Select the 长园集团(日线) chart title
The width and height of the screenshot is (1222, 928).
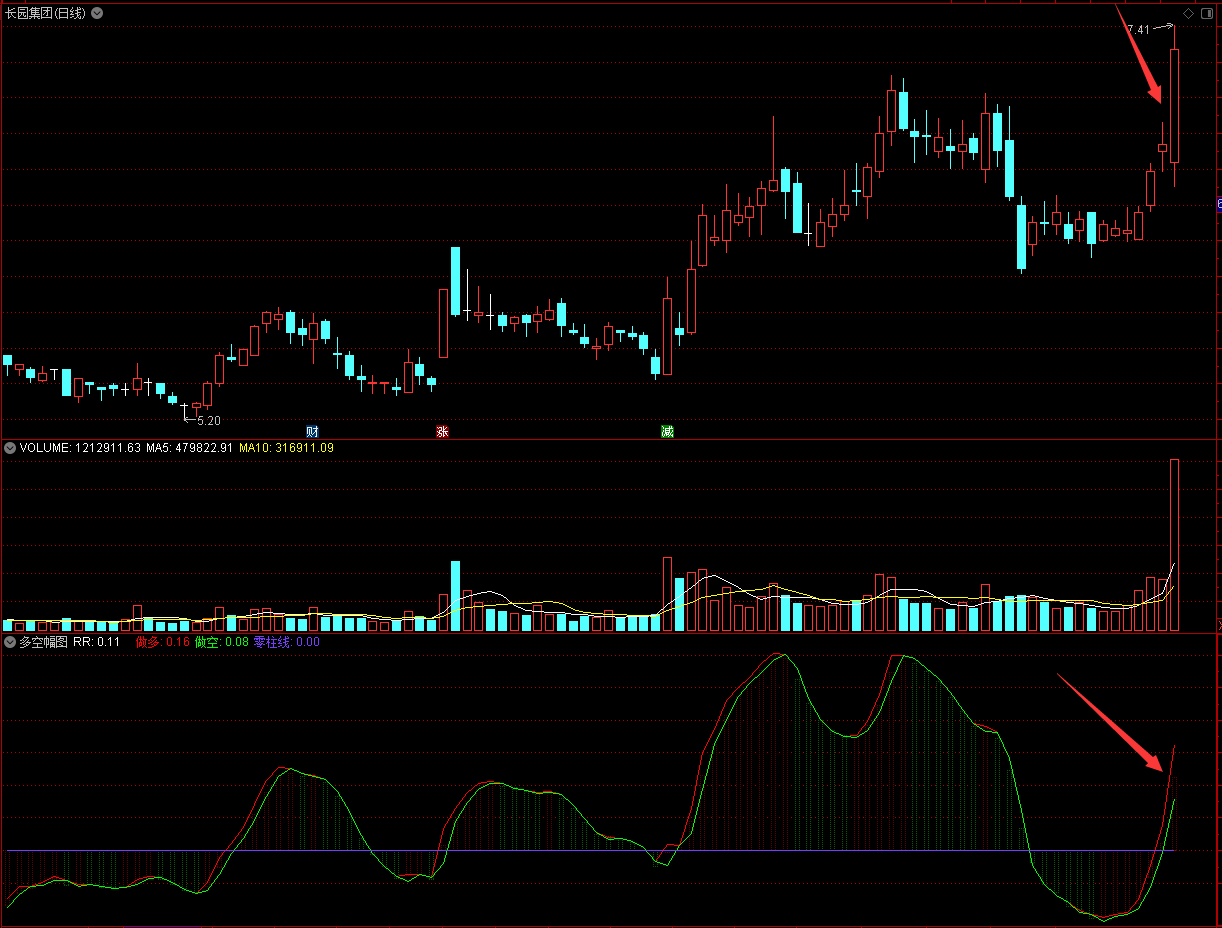tap(45, 13)
